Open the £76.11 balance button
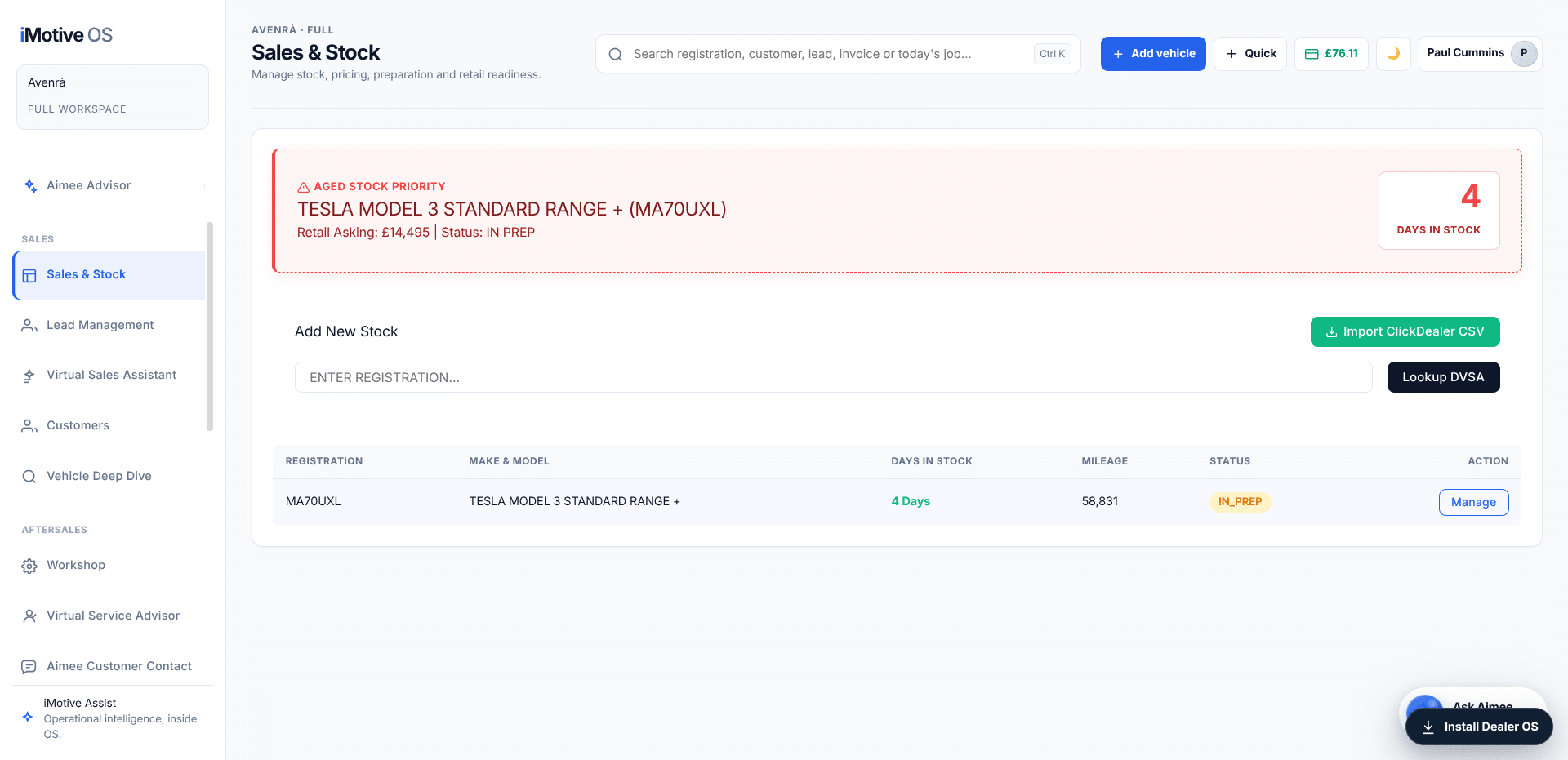The width and height of the screenshot is (1568, 760). [x=1331, y=54]
